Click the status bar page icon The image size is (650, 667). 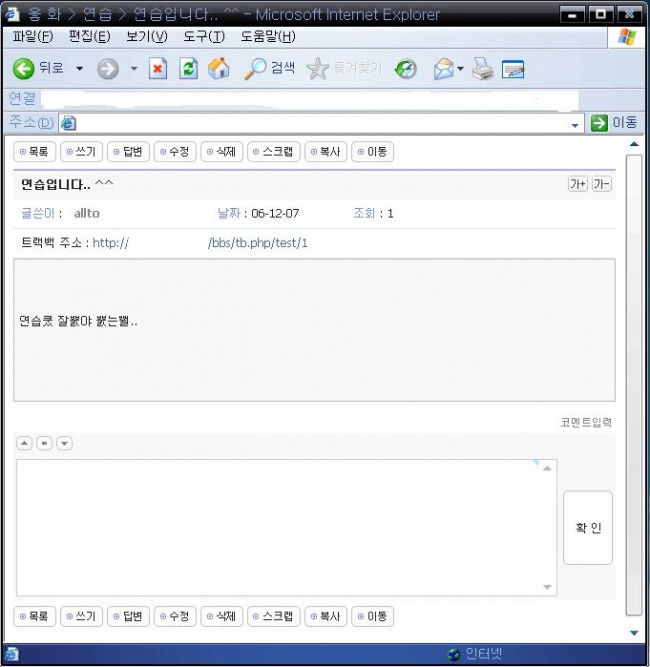[x=11, y=654]
